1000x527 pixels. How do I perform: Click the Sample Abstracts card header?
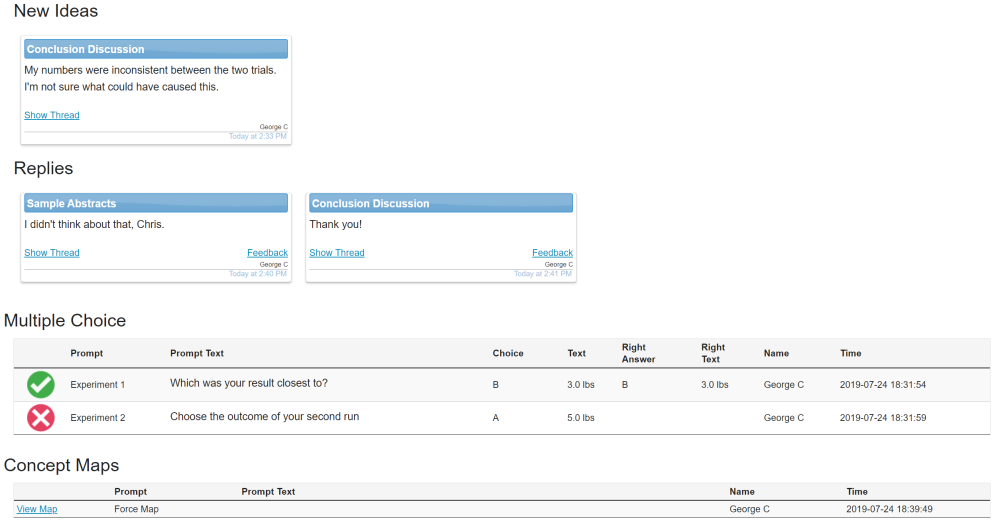point(156,204)
